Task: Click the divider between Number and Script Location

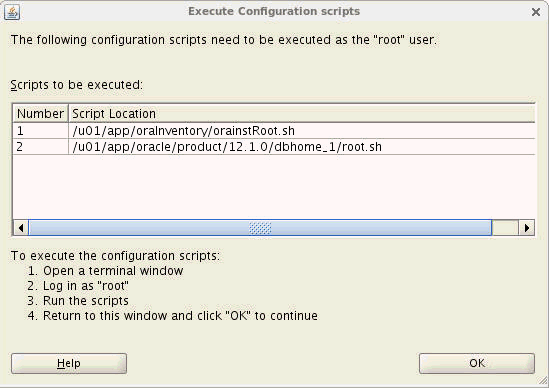Action: tap(68, 113)
